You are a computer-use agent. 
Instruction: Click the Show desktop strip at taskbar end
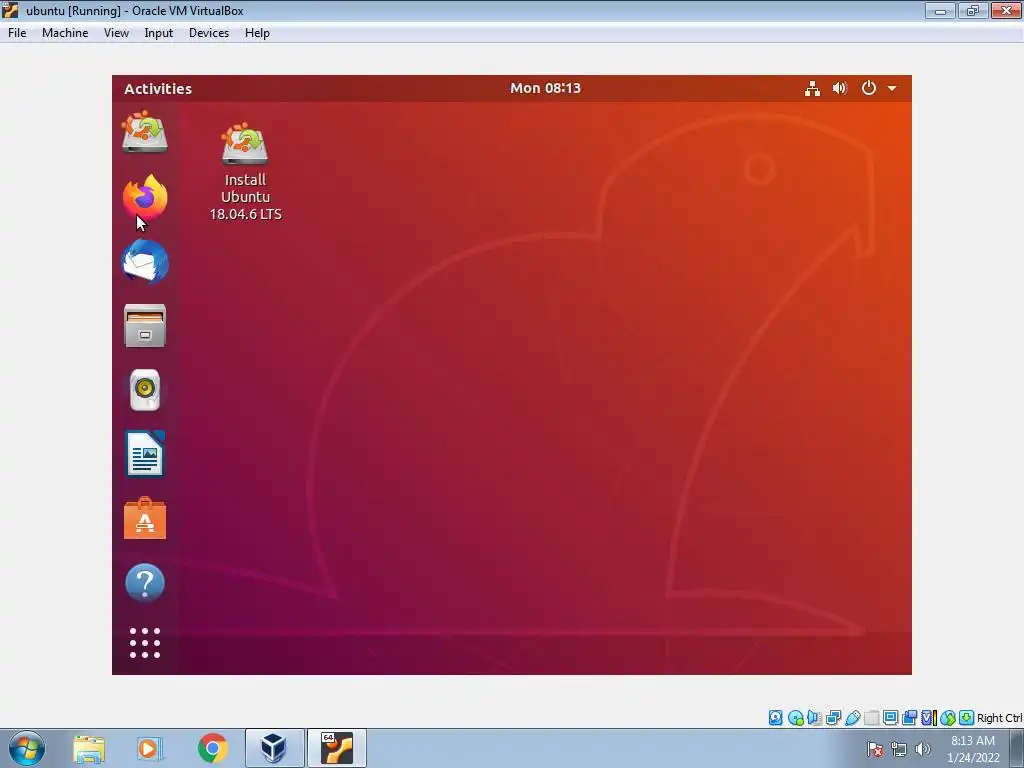1017,748
